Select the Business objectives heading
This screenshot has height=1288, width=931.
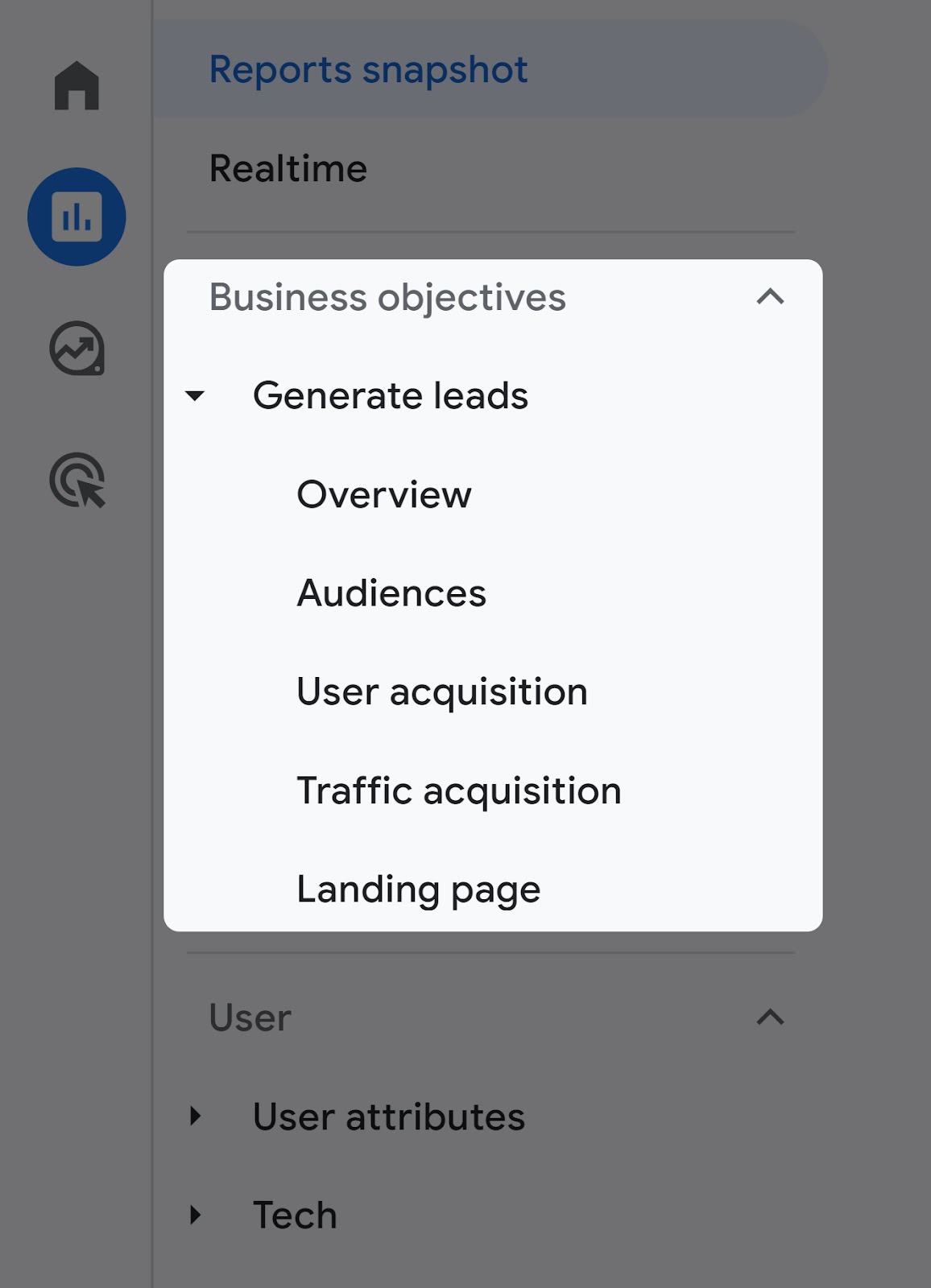coord(387,297)
